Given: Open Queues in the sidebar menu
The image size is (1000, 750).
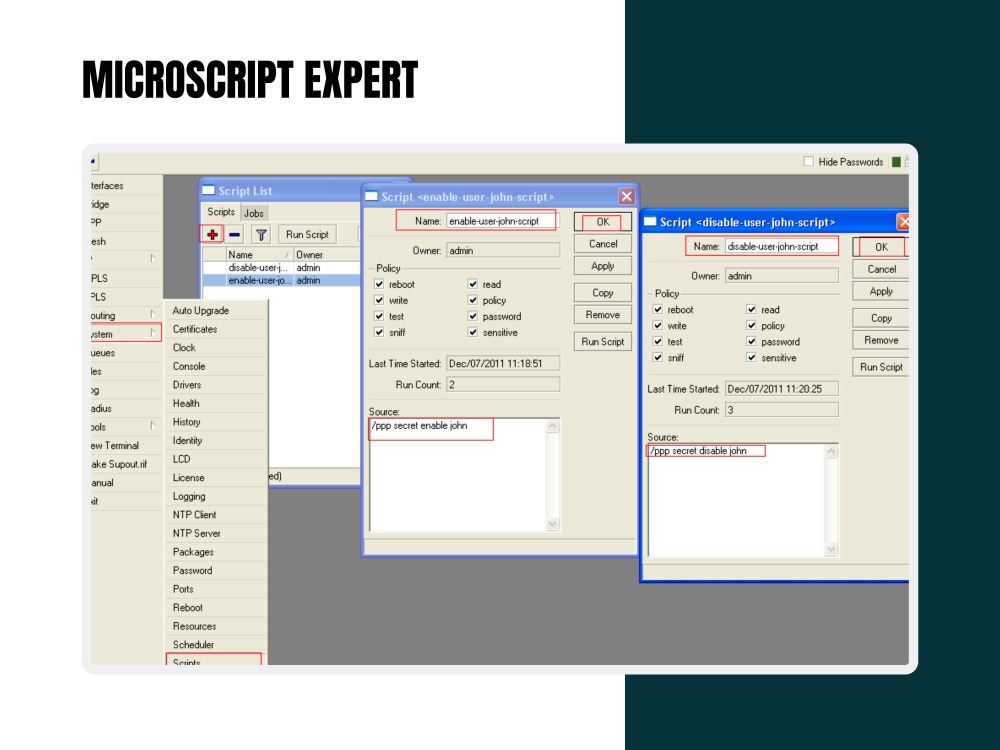Looking at the screenshot, I should [x=126, y=353].
